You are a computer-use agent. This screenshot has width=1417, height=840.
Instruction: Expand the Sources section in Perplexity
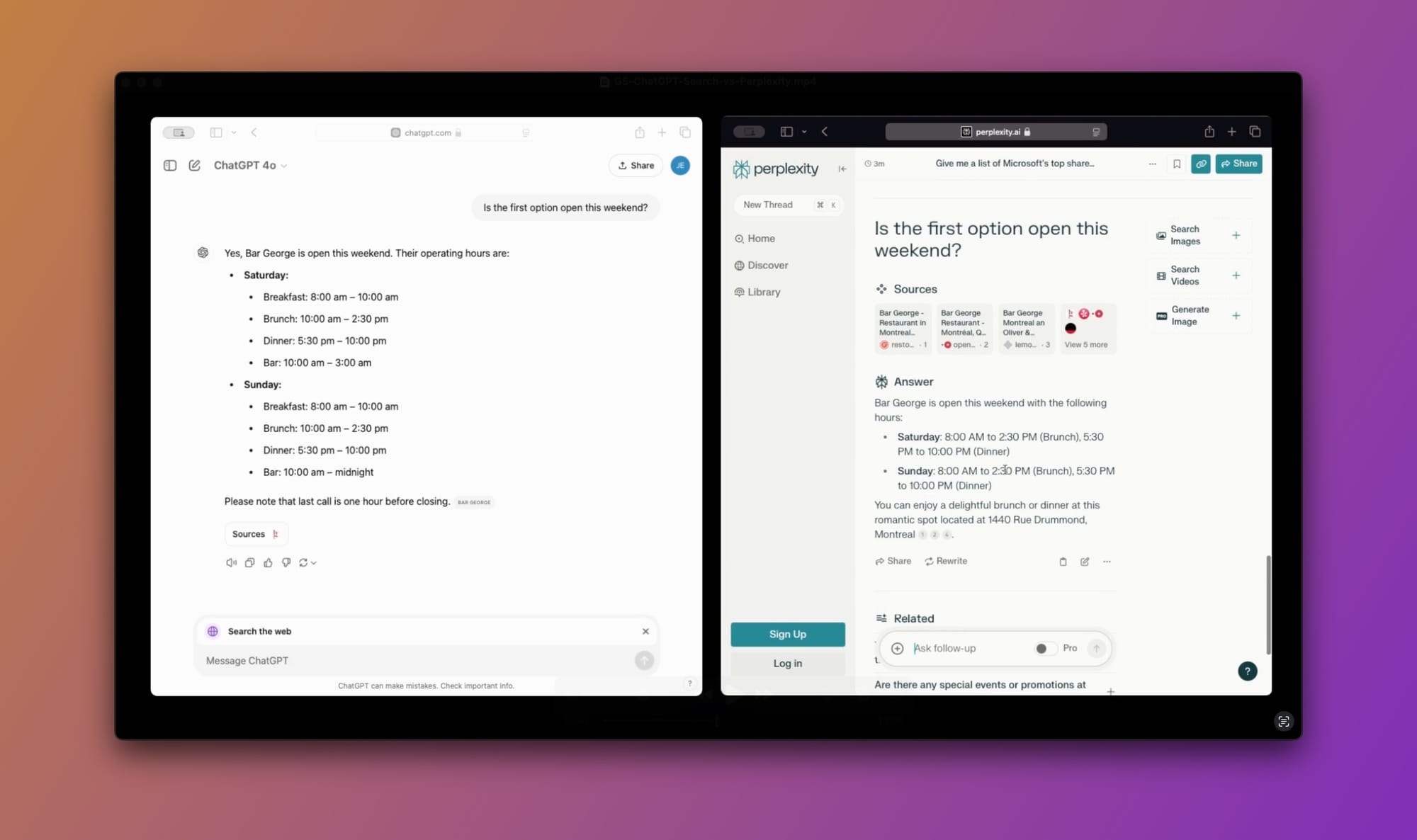coord(1086,344)
